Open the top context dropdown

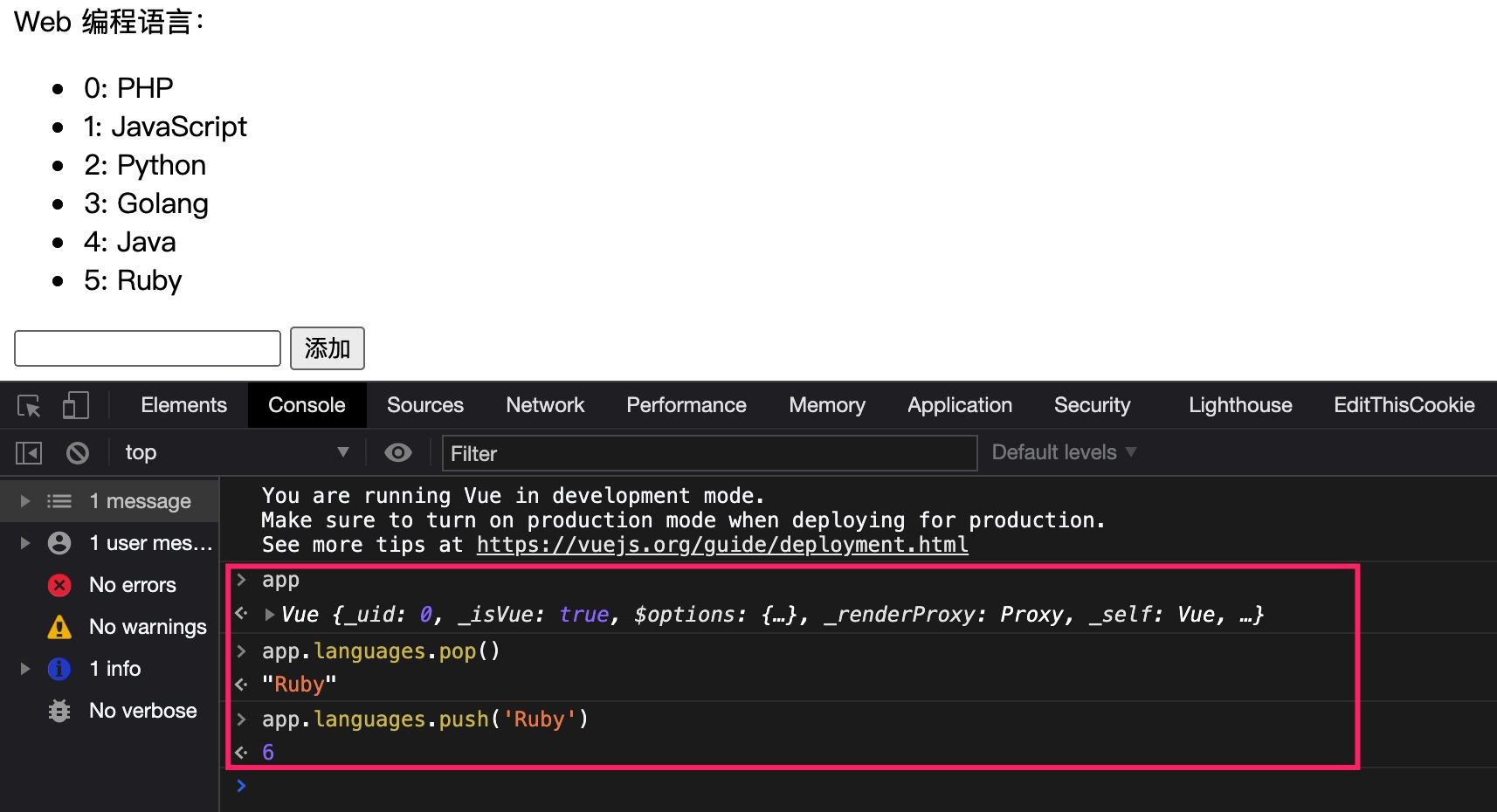(x=237, y=452)
